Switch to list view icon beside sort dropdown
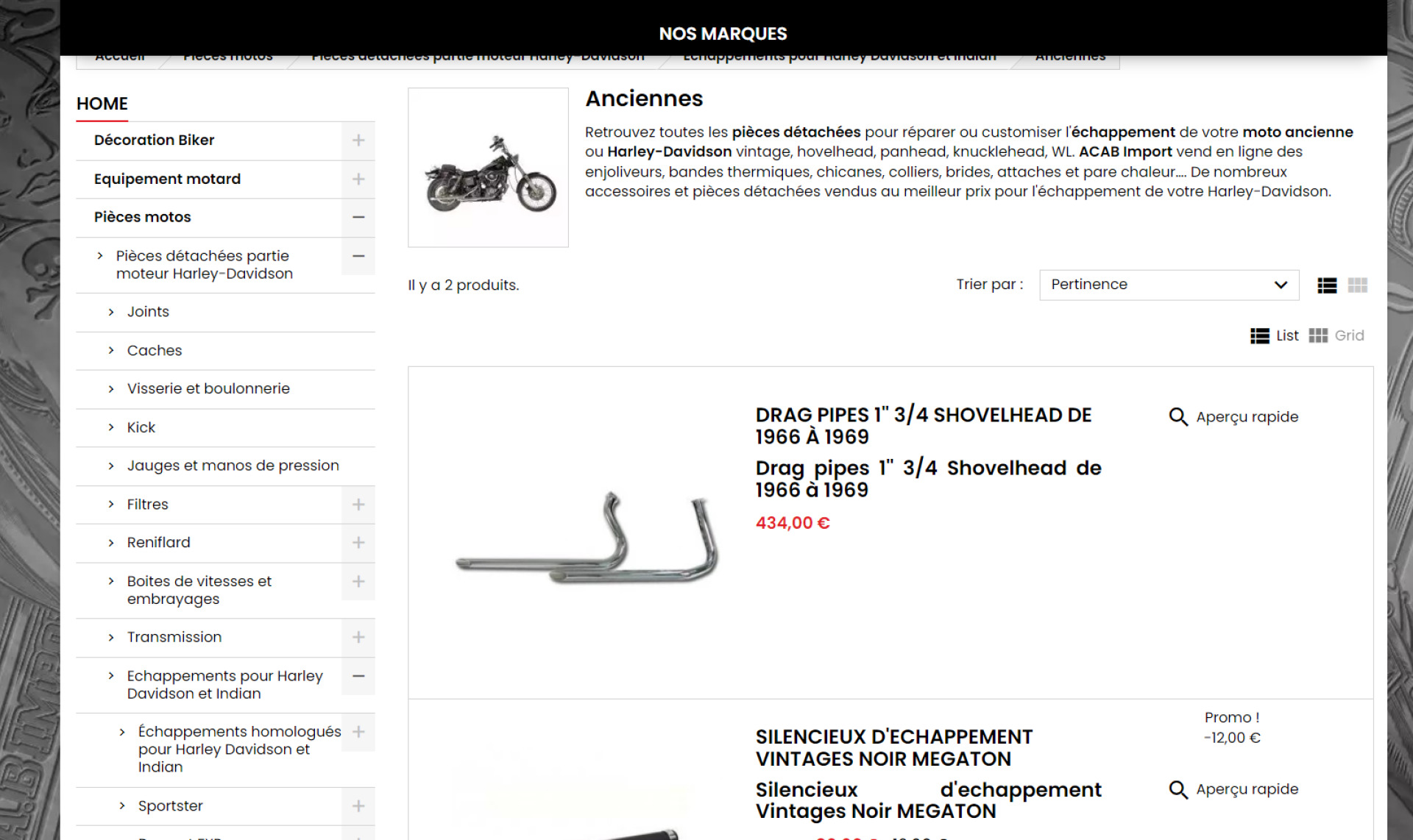Screen dimensions: 1413x840 coord(1327,285)
